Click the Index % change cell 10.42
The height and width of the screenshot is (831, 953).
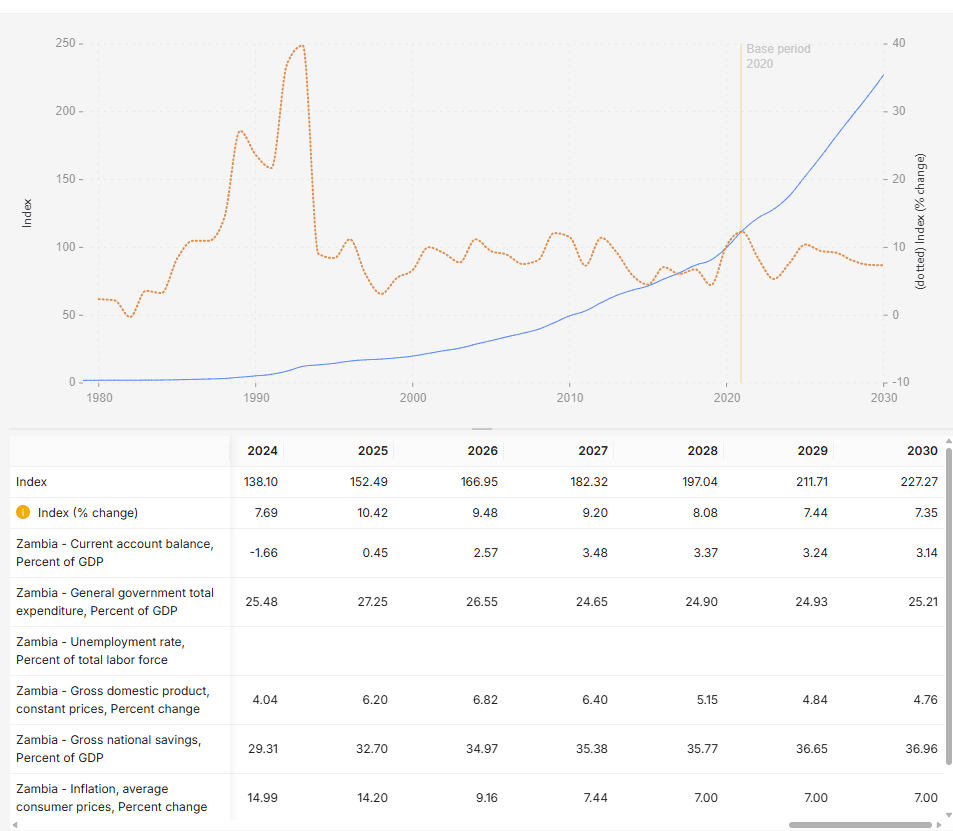372,513
